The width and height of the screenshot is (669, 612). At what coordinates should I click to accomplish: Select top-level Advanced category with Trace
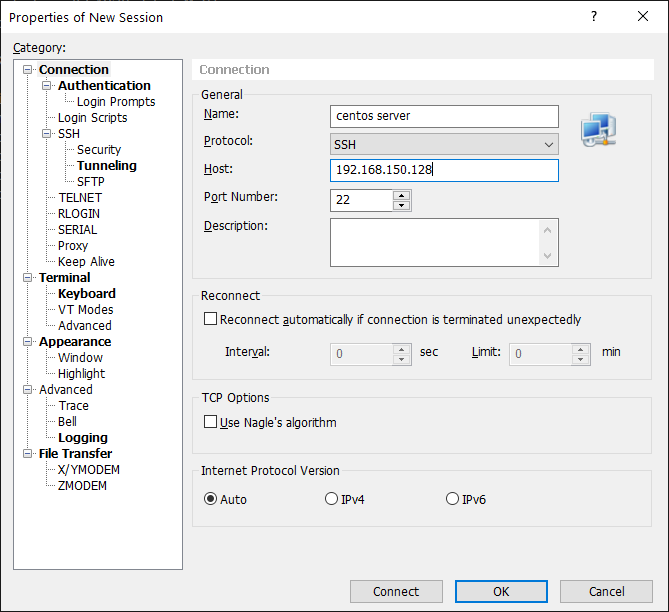coord(66,390)
